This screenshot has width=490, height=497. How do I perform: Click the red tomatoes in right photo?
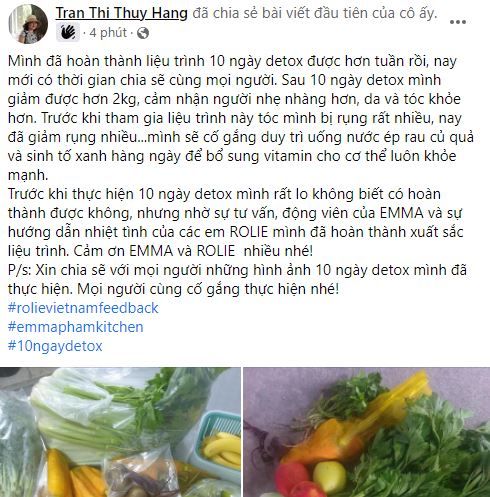[x=297, y=480]
